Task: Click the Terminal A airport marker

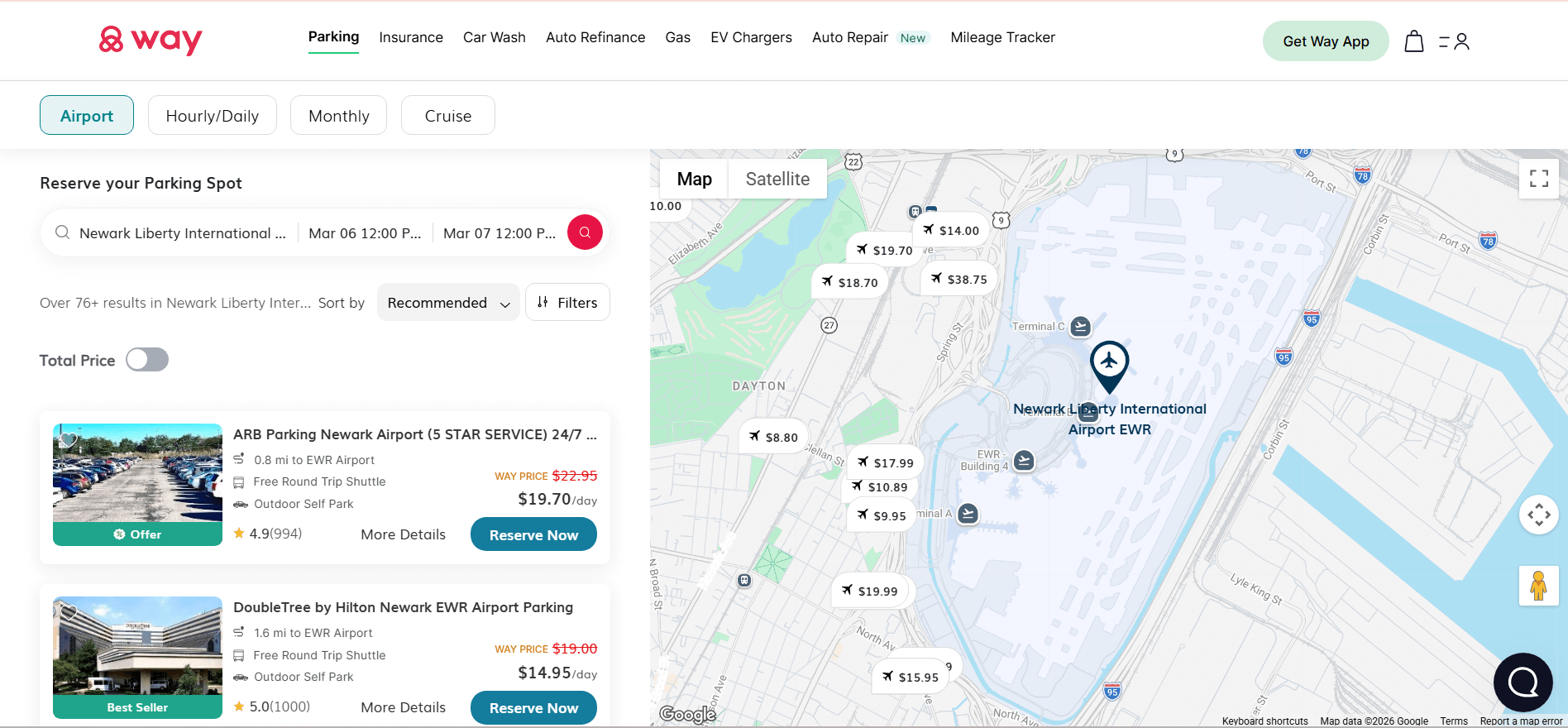Action: click(968, 514)
